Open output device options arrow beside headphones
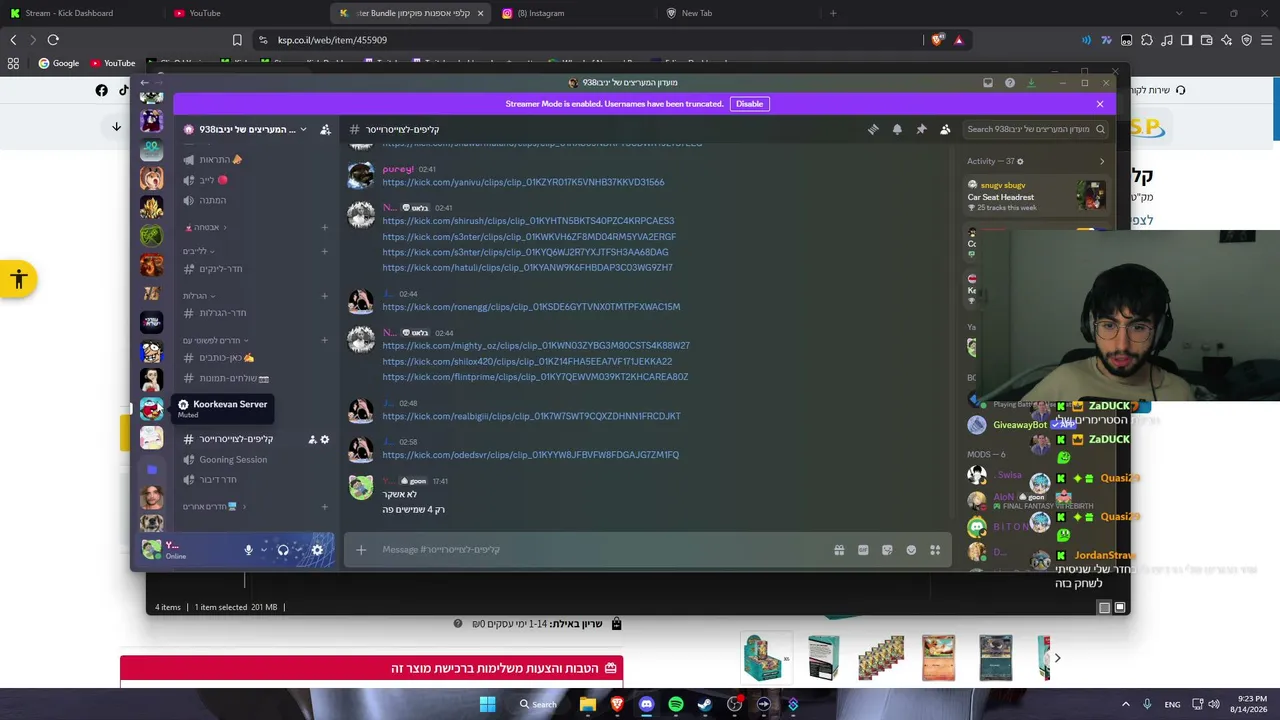 pyautogui.click(x=298, y=550)
